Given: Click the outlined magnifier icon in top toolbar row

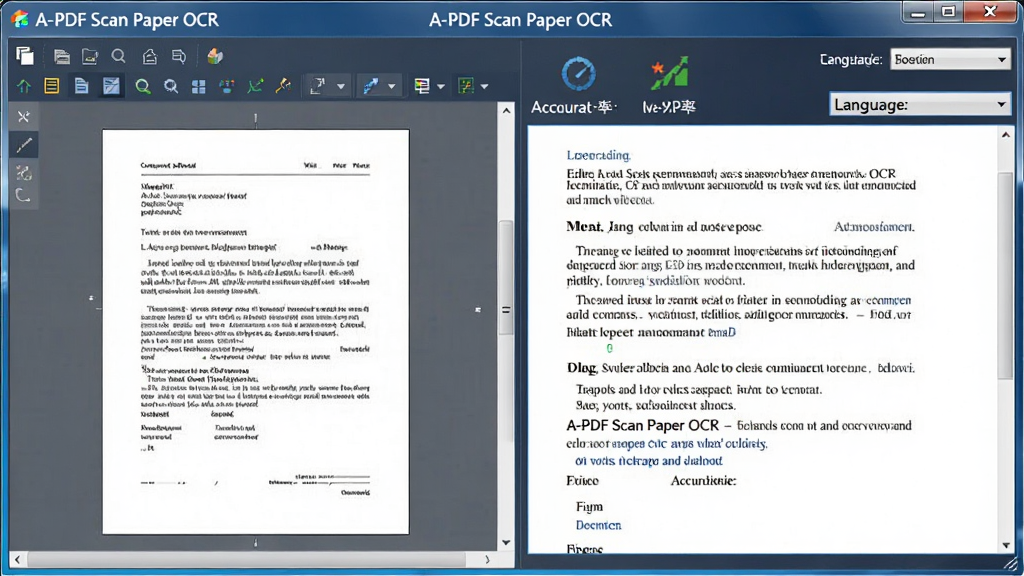Looking at the screenshot, I should [118, 56].
